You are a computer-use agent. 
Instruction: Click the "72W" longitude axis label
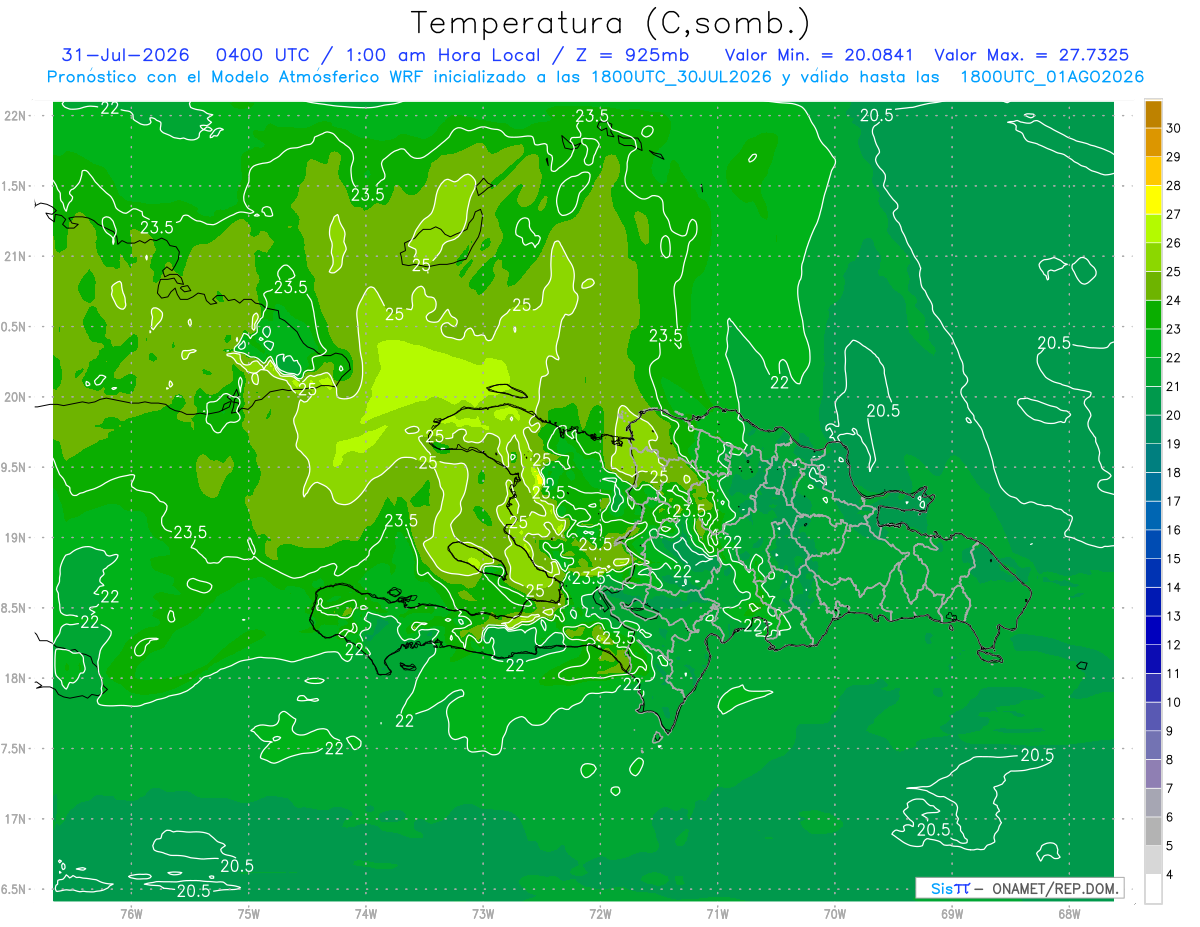(600, 913)
